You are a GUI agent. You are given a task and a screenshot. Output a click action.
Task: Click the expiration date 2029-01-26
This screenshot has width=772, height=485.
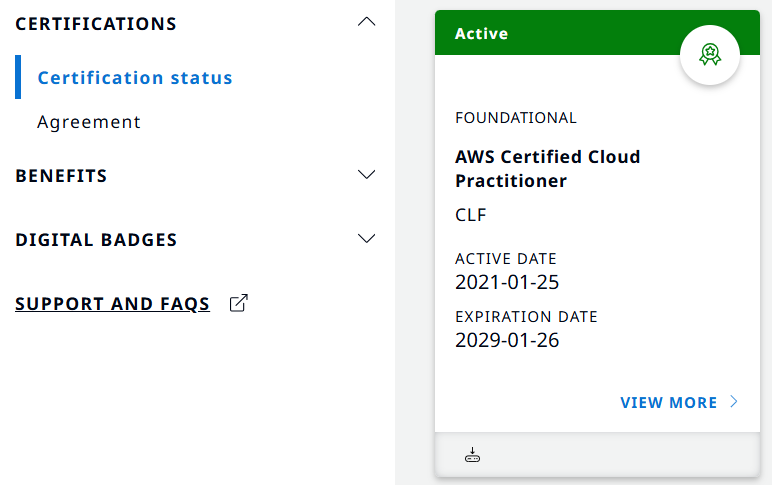507,340
